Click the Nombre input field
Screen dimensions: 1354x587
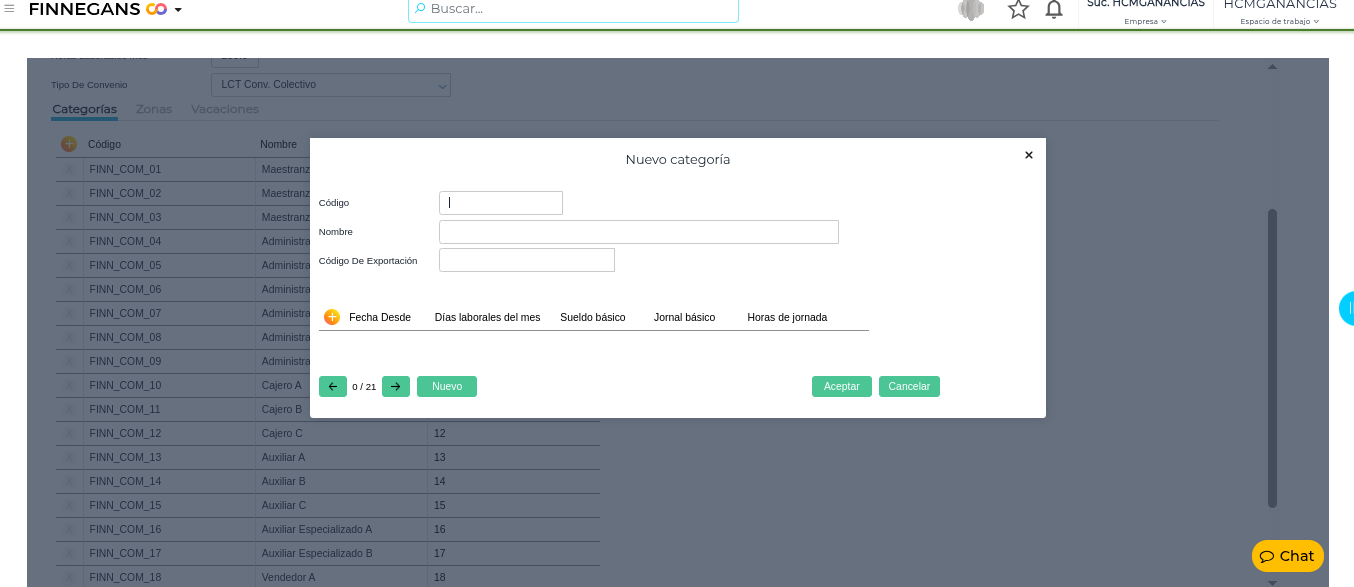[x=639, y=232]
